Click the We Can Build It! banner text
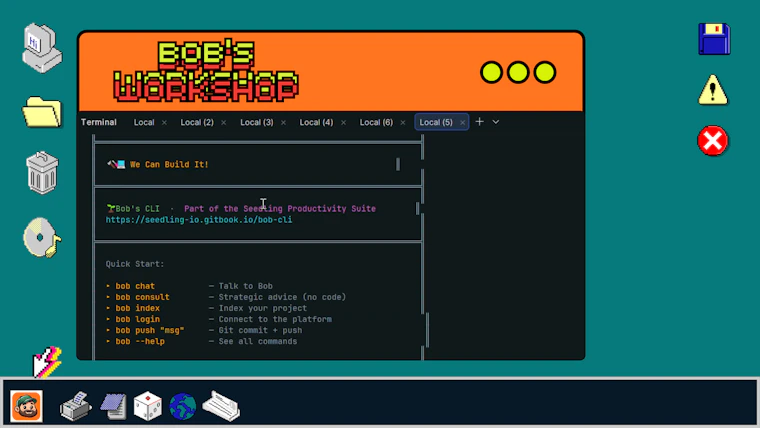This screenshot has height=428, width=760. tap(169, 164)
